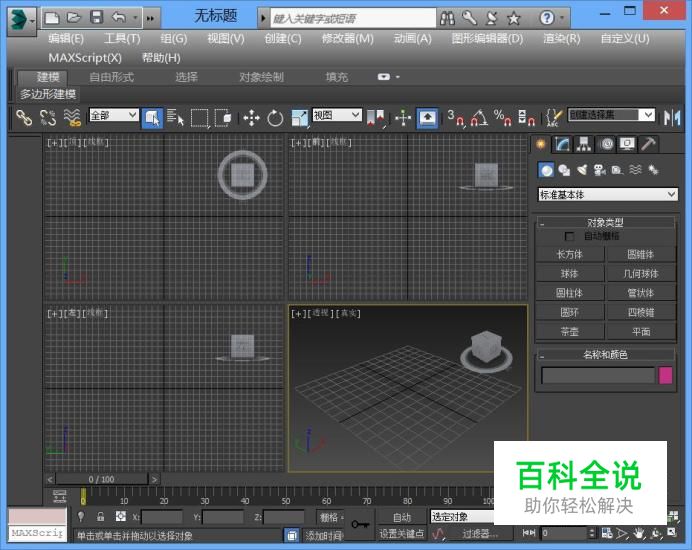This screenshot has height=550, width=692.
Task: Click the 圆柱体 primitive button
Action: (569, 293)
